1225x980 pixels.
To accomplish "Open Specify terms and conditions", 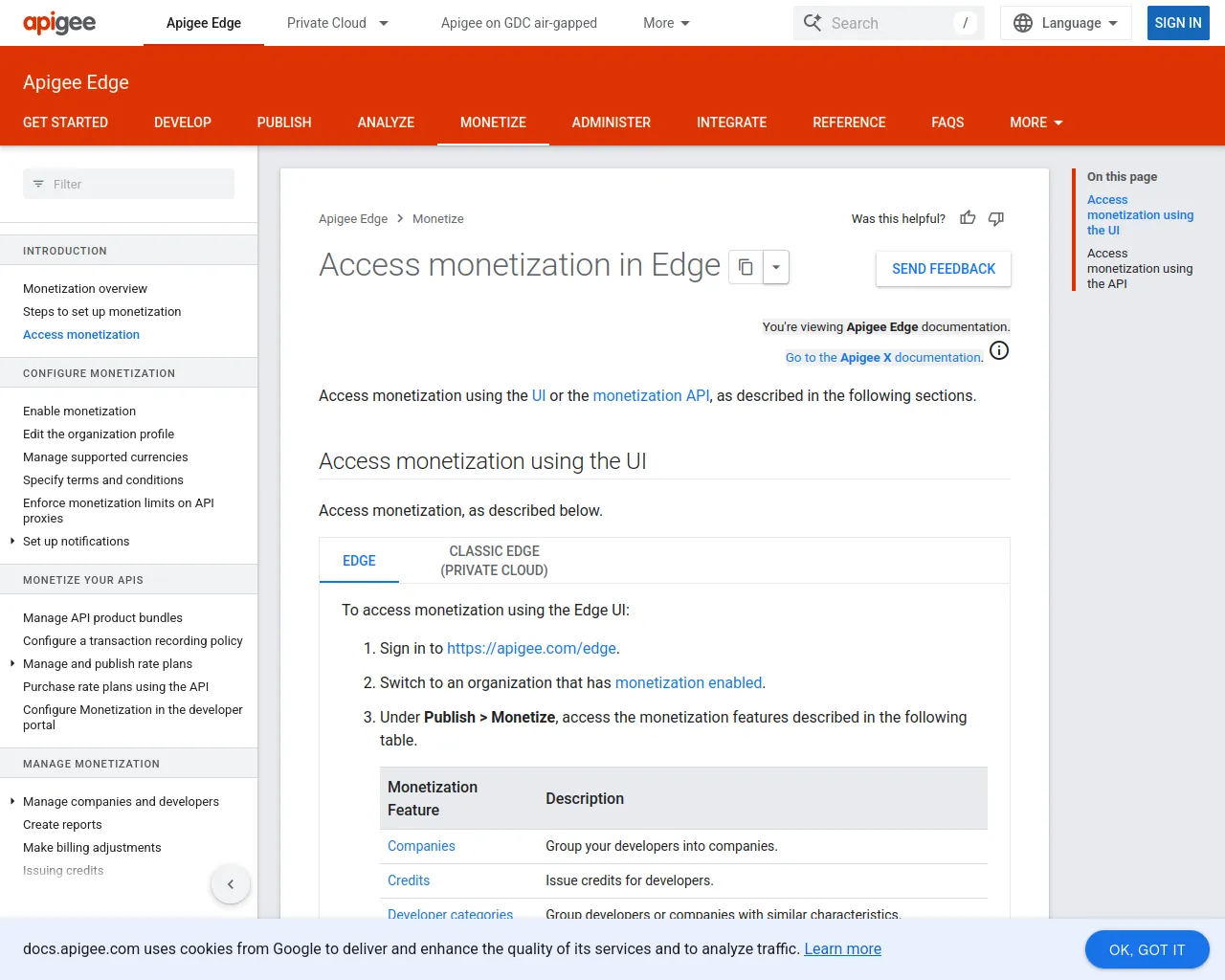I will (103, 480).
